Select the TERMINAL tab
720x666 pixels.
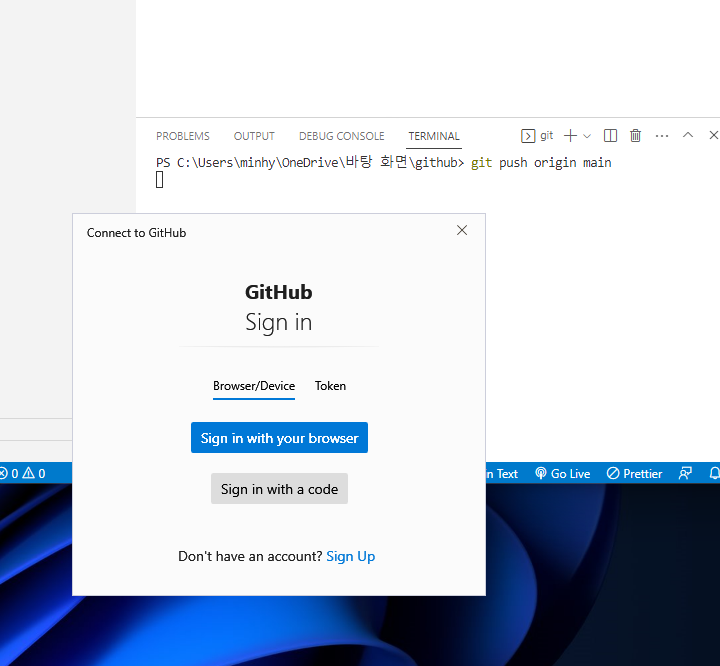coord(434,136)
